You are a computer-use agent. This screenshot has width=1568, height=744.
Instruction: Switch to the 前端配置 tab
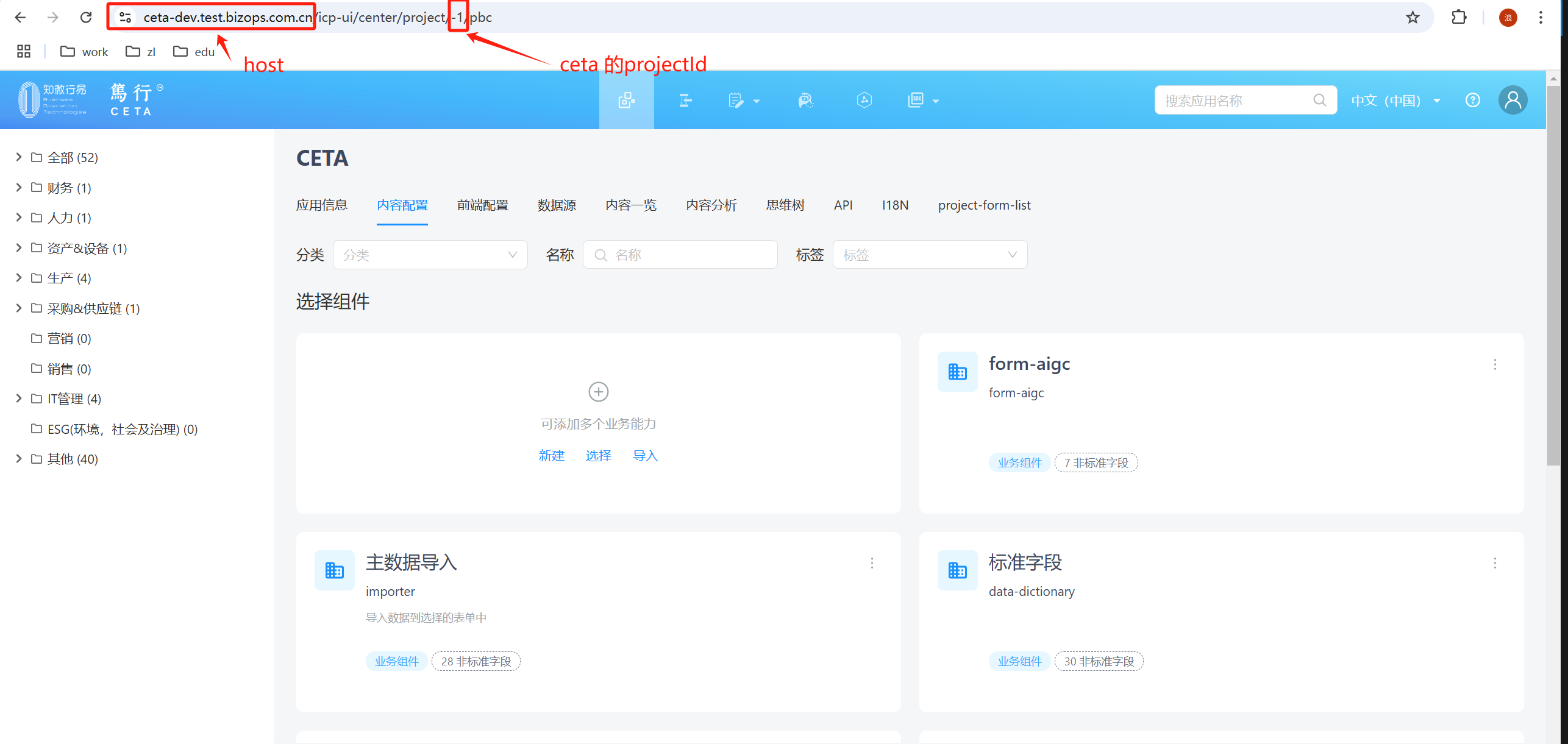(483, 205)
